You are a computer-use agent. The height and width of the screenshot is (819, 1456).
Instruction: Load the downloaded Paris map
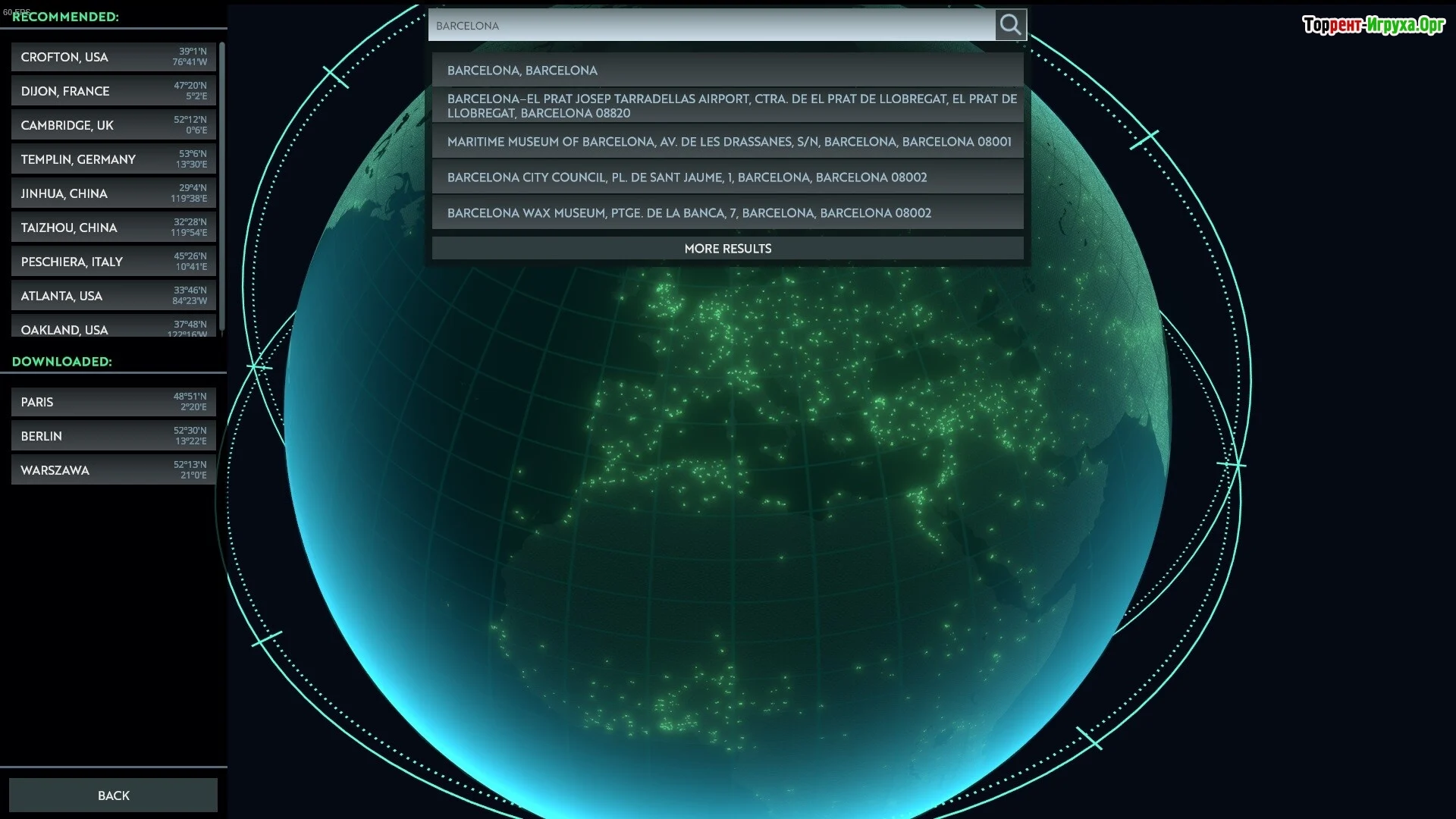coord(114,403)
